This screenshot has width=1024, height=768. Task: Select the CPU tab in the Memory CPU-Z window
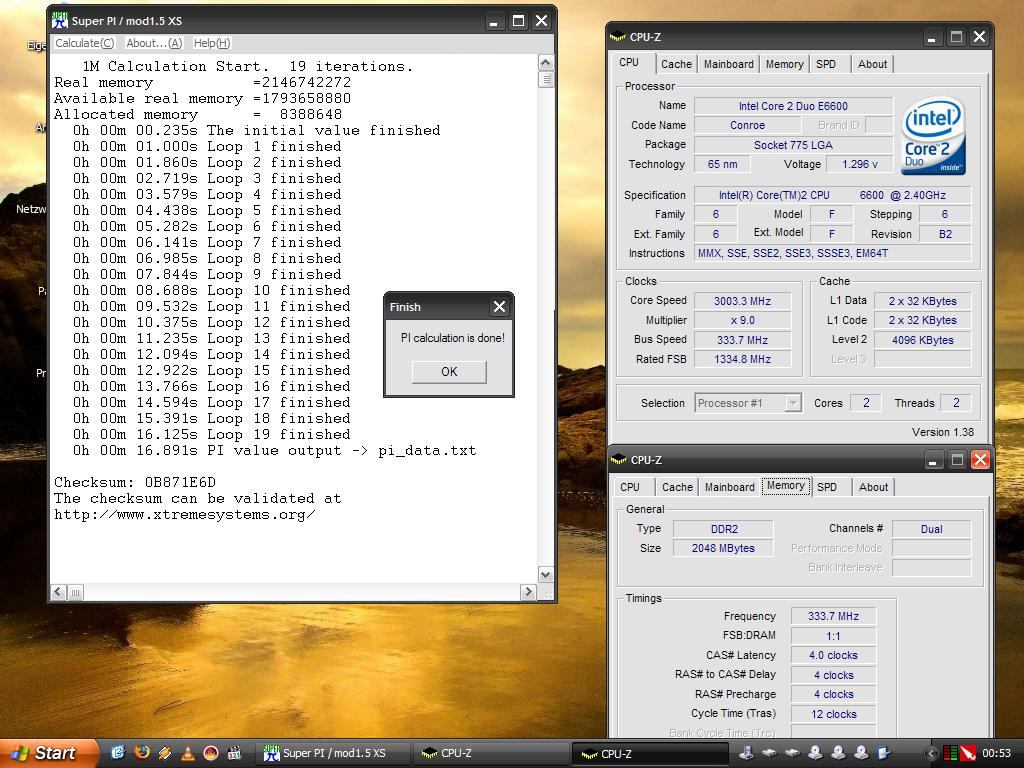630,487
